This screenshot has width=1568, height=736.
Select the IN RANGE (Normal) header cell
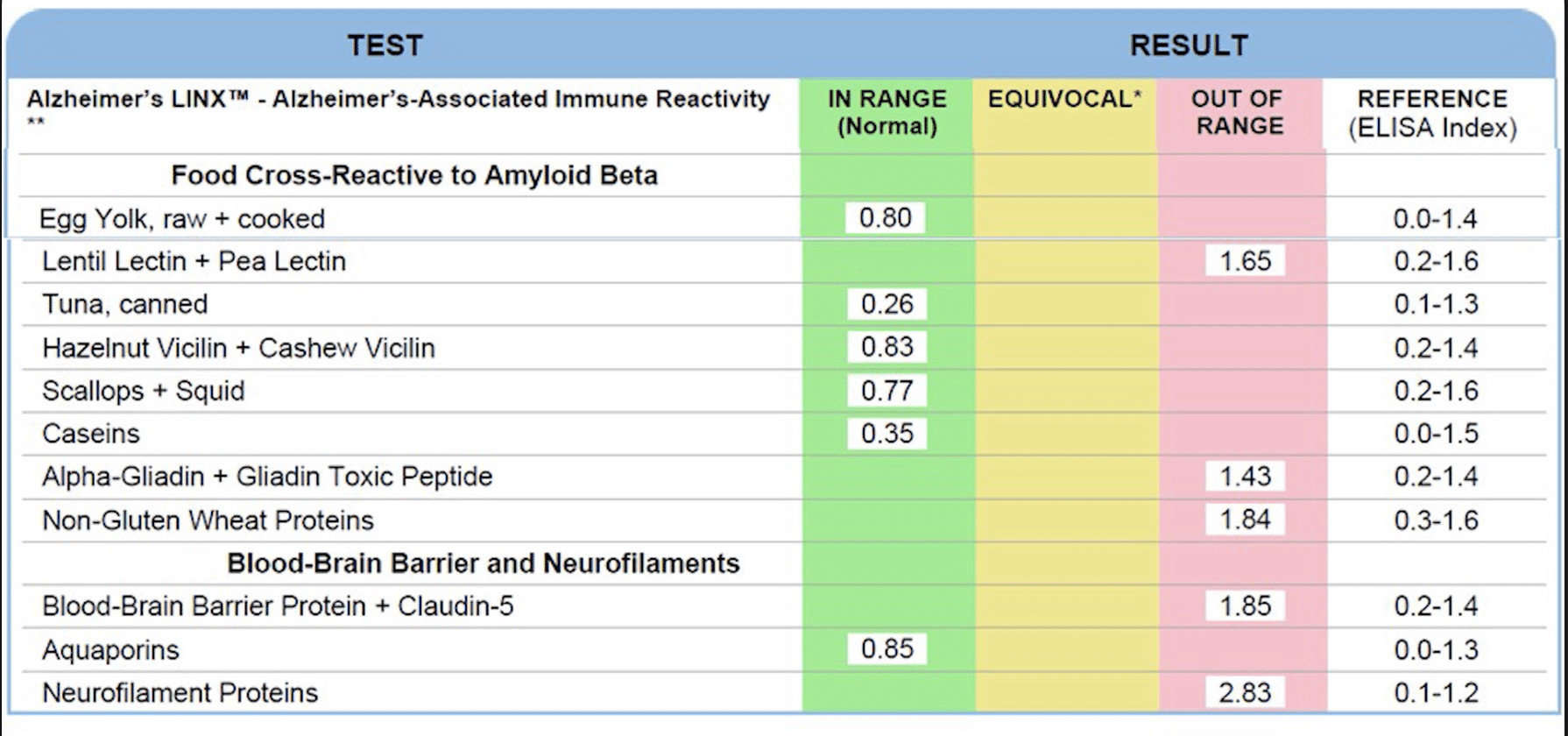click(x=886, y=112)
